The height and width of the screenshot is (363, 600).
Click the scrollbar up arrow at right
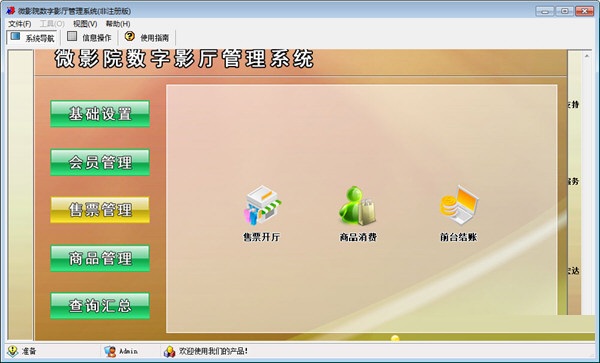(587, 56)
